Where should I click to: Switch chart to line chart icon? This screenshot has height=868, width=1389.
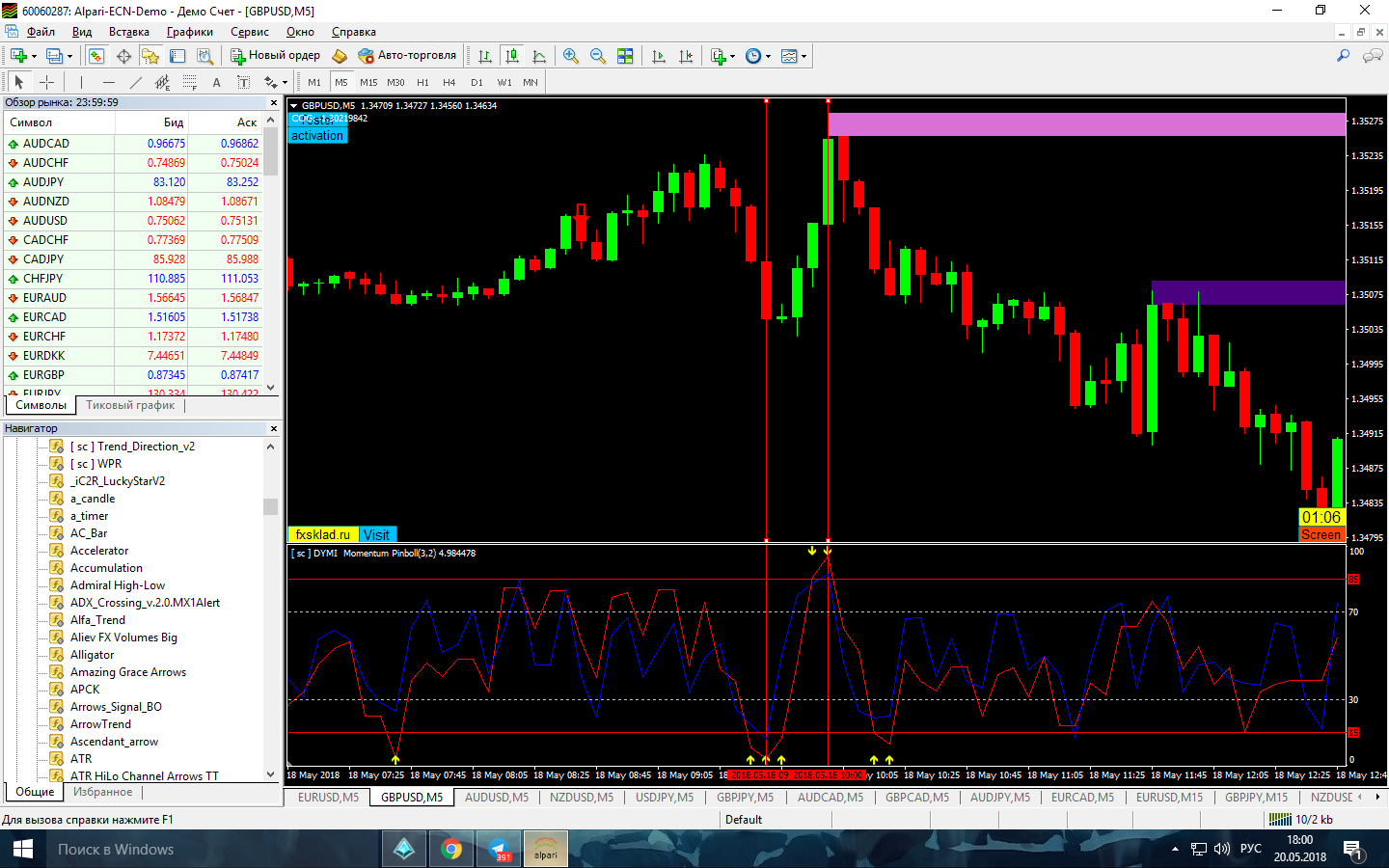539,56
